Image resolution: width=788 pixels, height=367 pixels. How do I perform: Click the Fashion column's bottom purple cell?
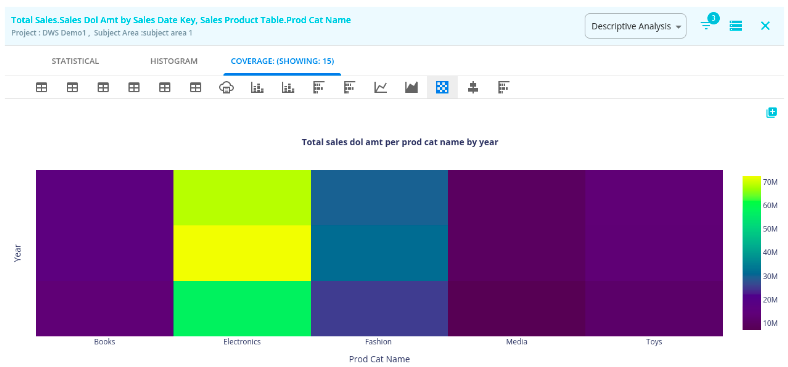(379, 308)
